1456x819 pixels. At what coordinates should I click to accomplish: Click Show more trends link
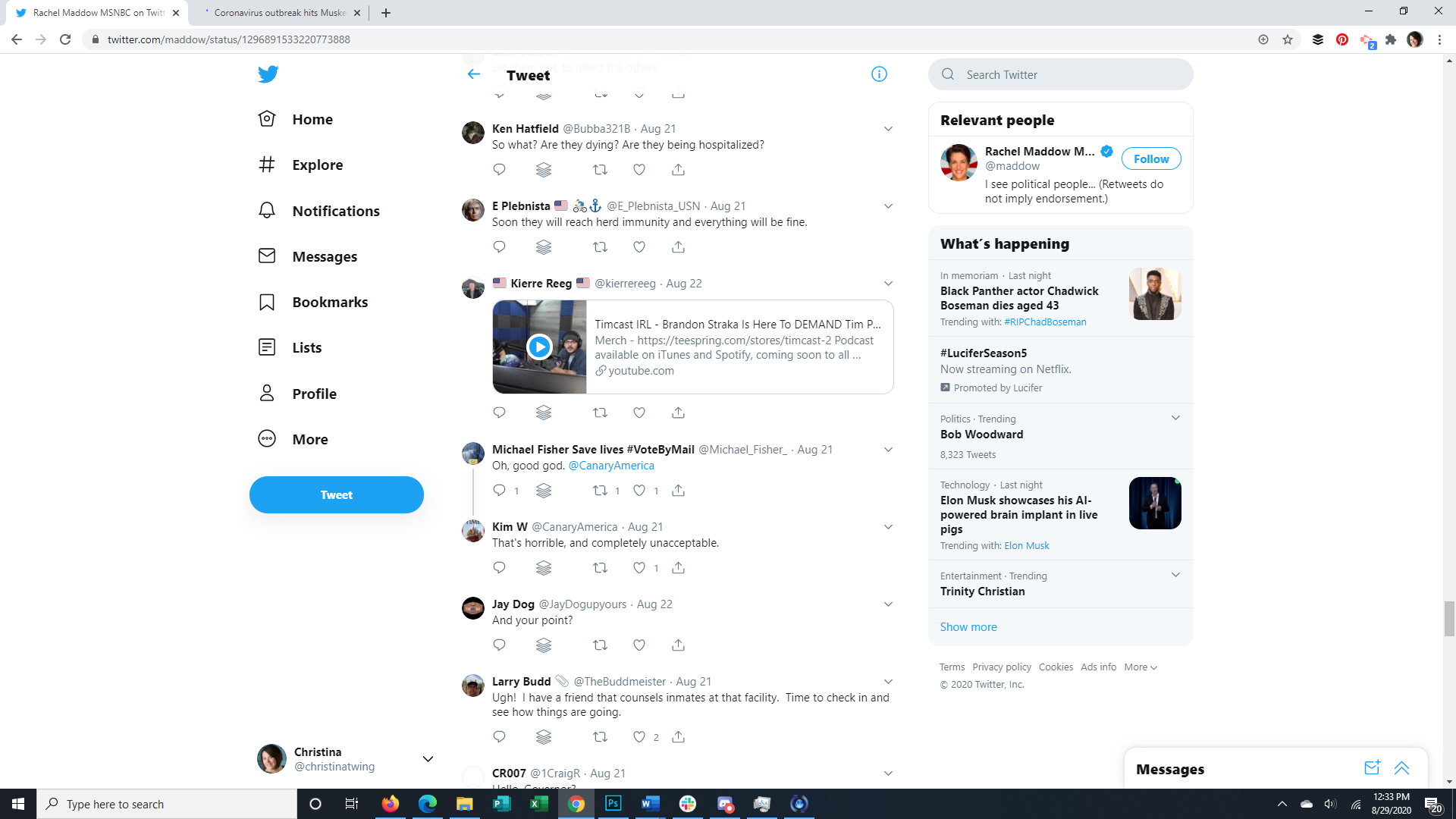[x=968, y=627]
